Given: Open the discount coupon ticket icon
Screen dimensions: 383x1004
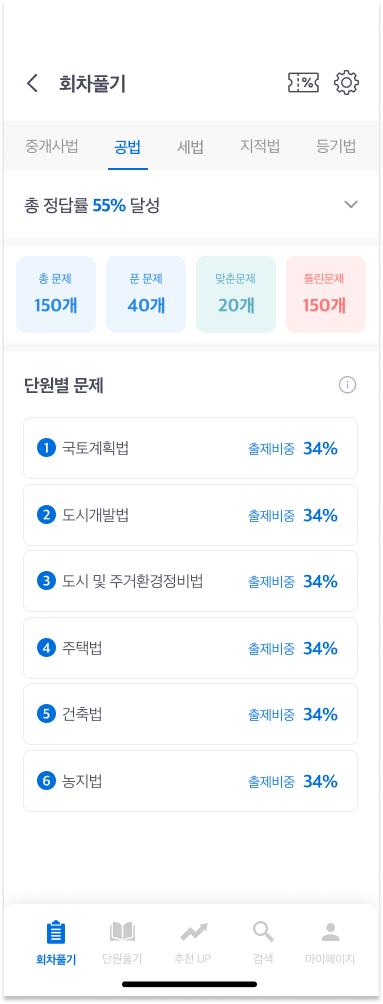Looking at the screenshot, I should pos(304,83).
